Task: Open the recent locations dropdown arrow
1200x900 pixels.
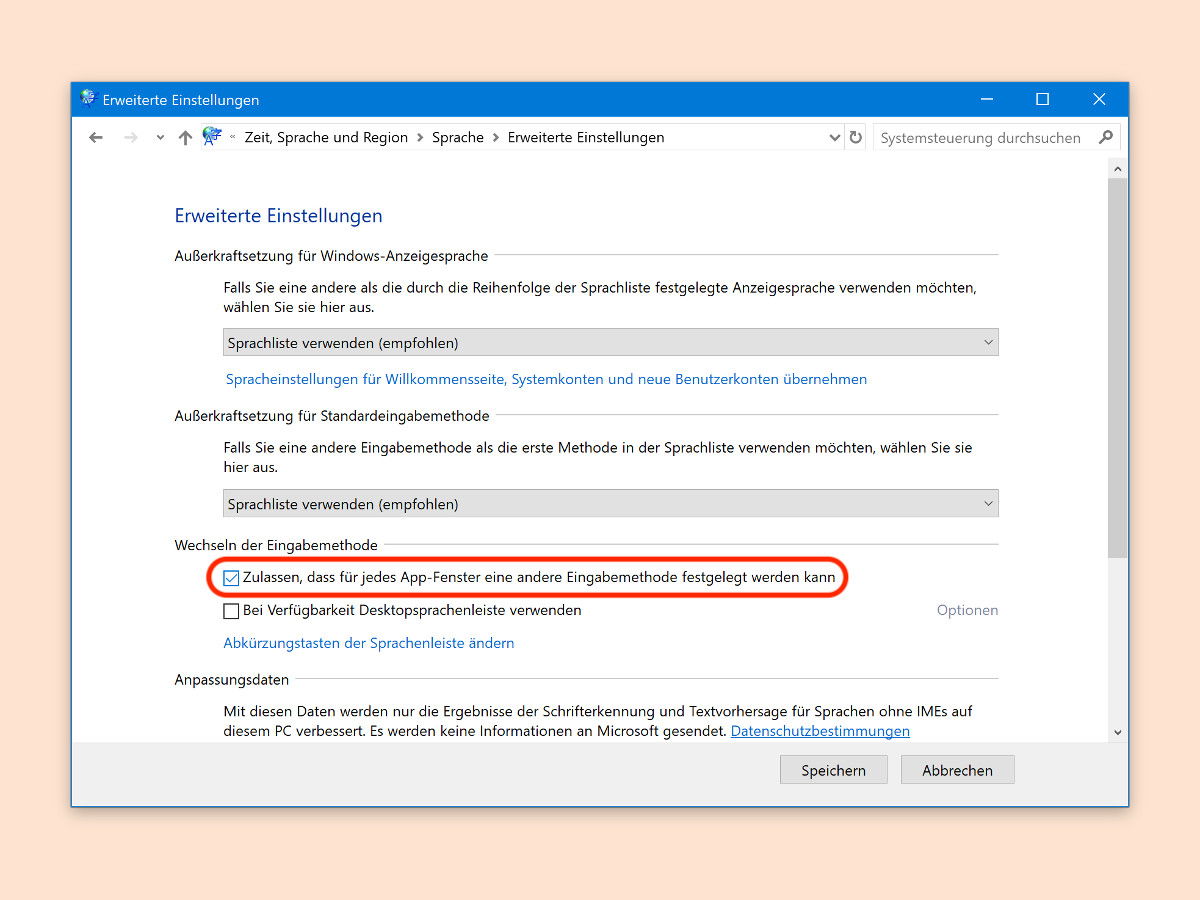Action: tap(160, 138)
